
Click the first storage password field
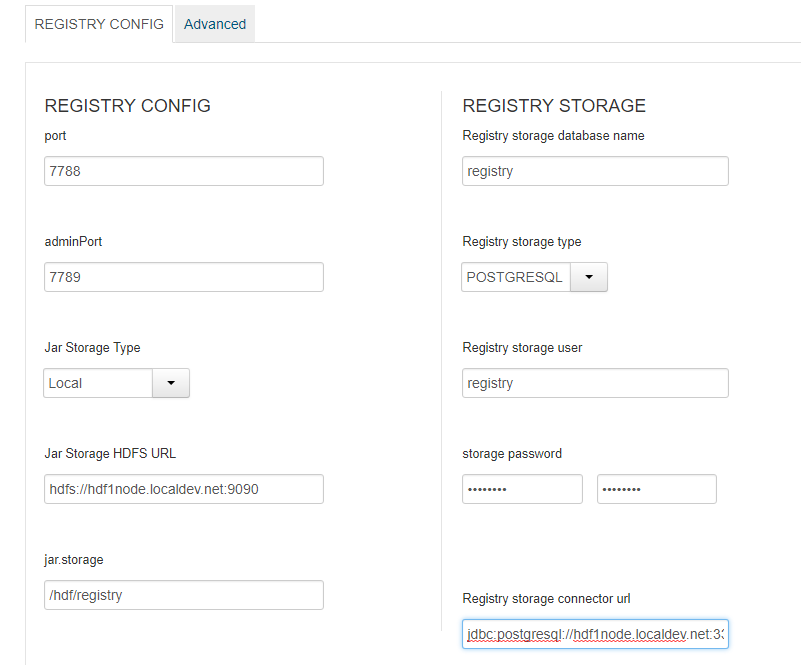pos(522,489)
